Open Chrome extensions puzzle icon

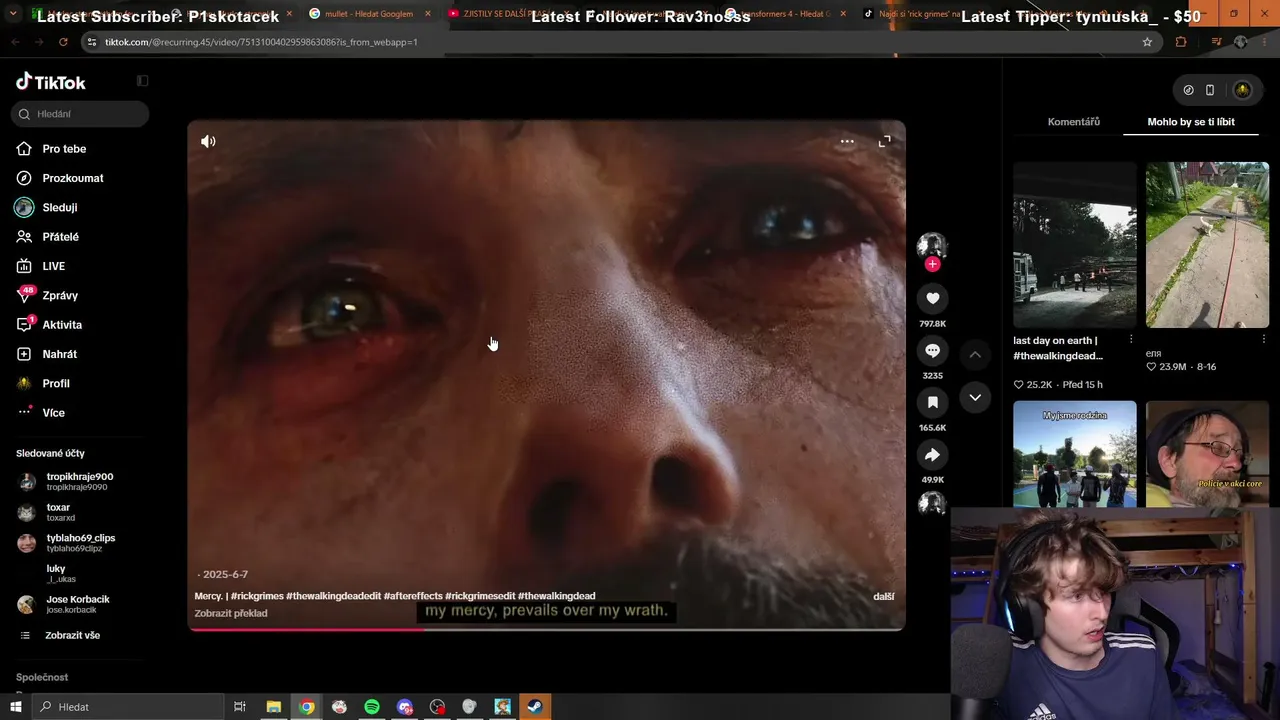tap(1181, 42)
